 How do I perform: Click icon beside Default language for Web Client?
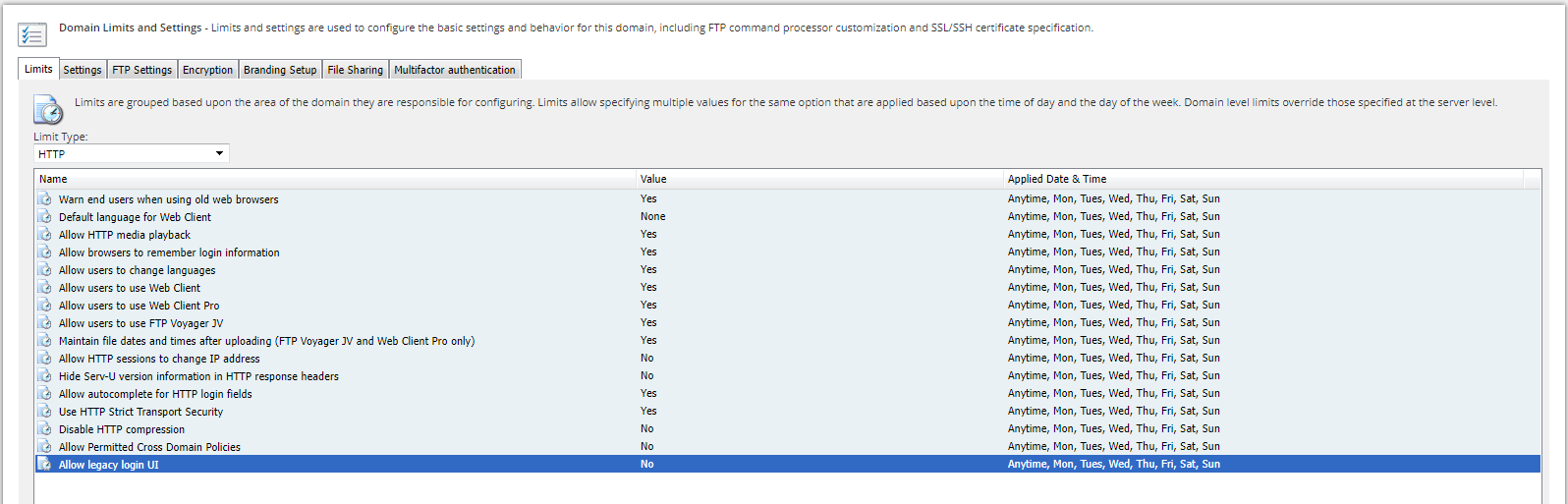44,217
